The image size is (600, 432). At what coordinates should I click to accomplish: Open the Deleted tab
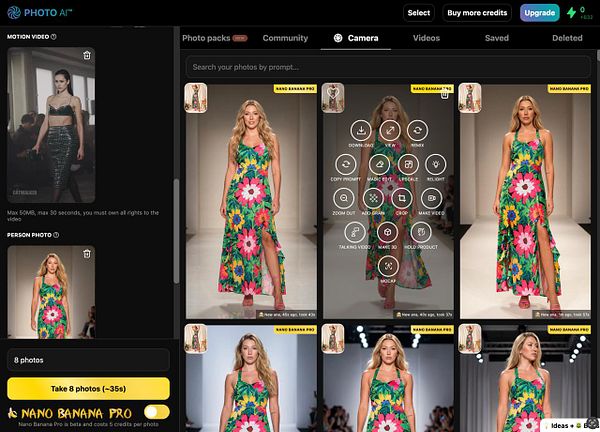[x=567, y=38]
